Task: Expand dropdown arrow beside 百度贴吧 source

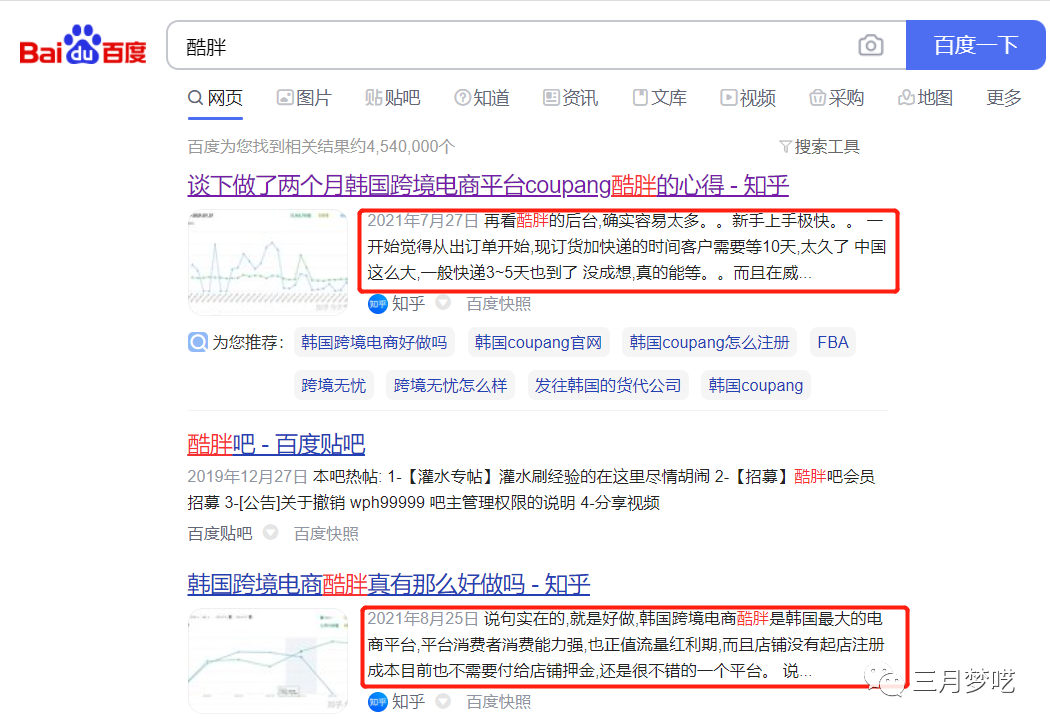Action: pyautogui.click(x=271, y=532)
